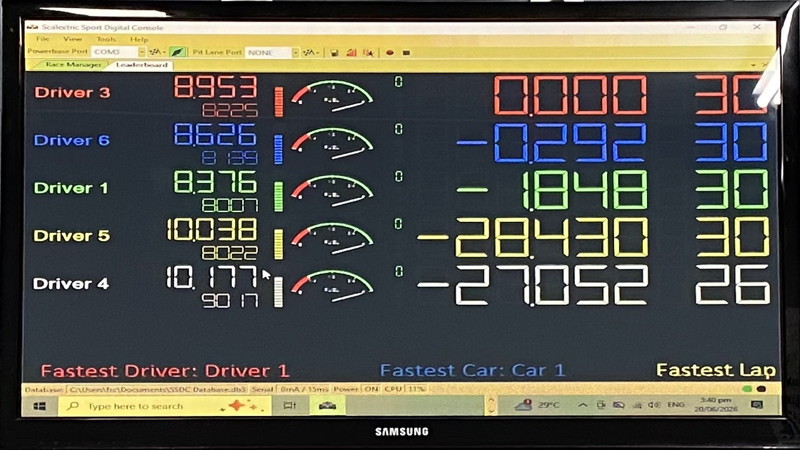Viewport: 800px width, 450px height.
Task: Select the Driver 1 name label
Action: [x=71, y=188]
